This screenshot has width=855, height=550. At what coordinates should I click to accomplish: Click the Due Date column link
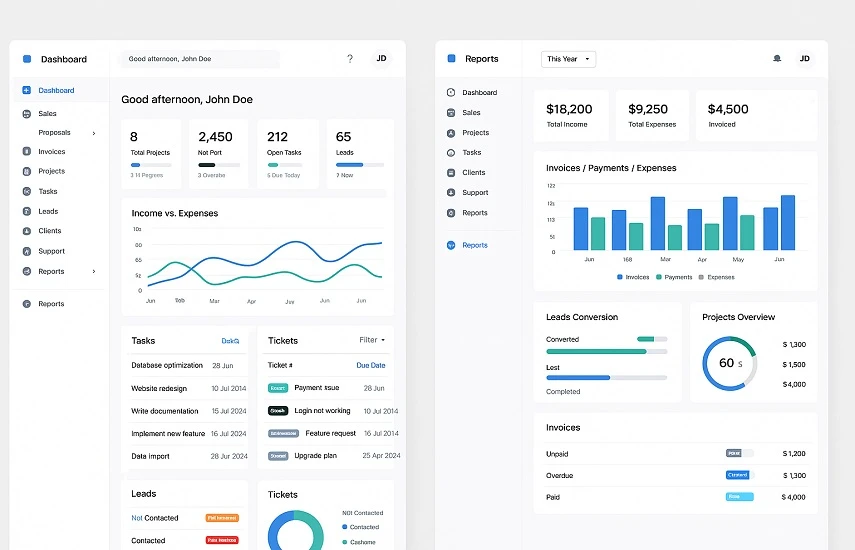tap(370, 366)
